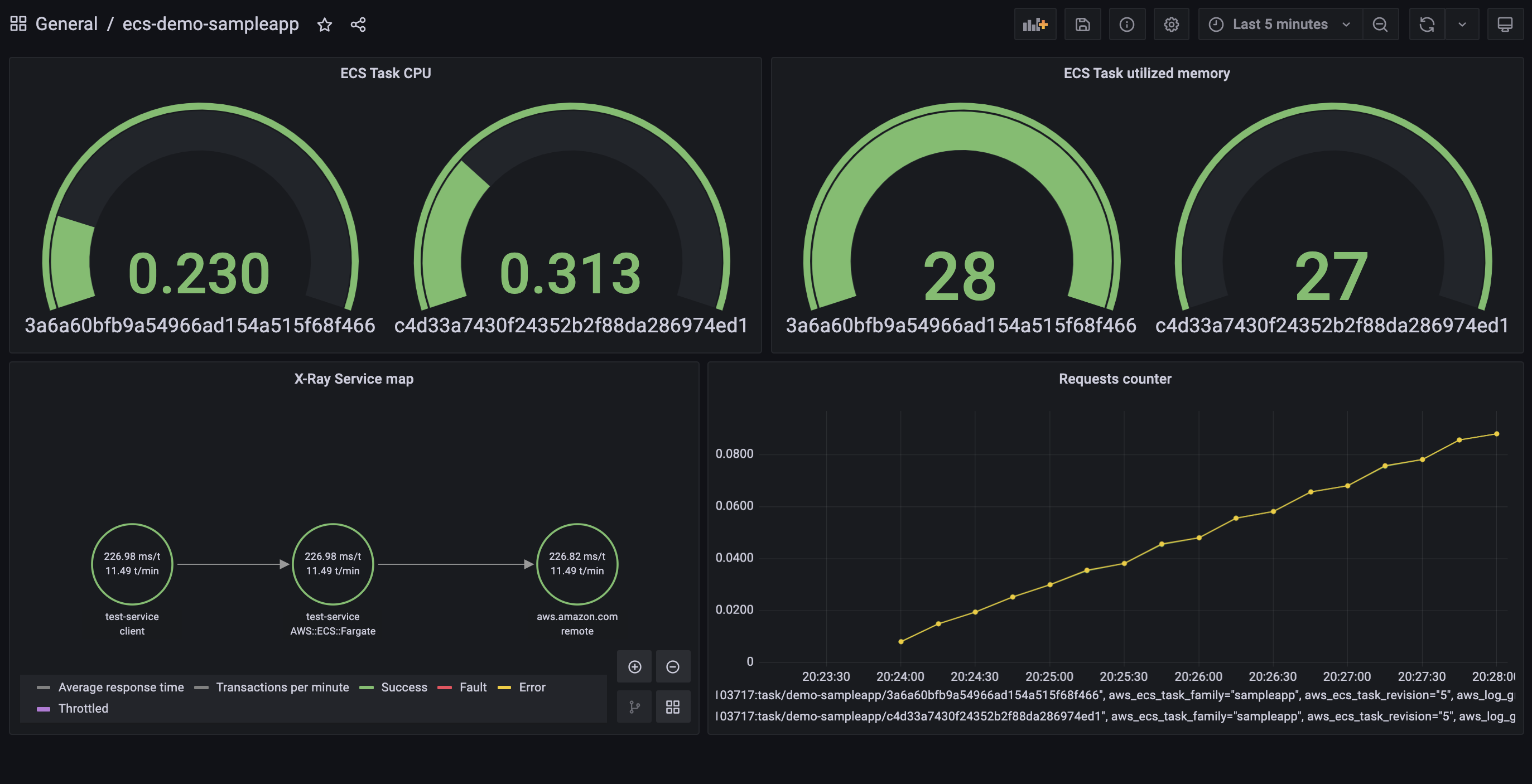The width and height of the screenshot is (1532, 784).
Task: Click the add panel icon in the toolbar
Action: click(x=1035, y=24)
